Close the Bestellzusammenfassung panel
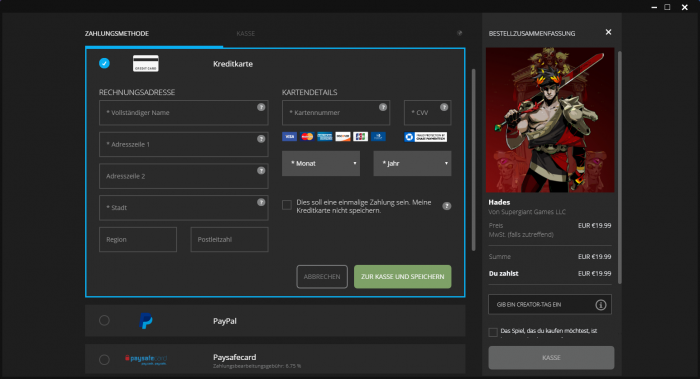 click(x=608, y=32)
